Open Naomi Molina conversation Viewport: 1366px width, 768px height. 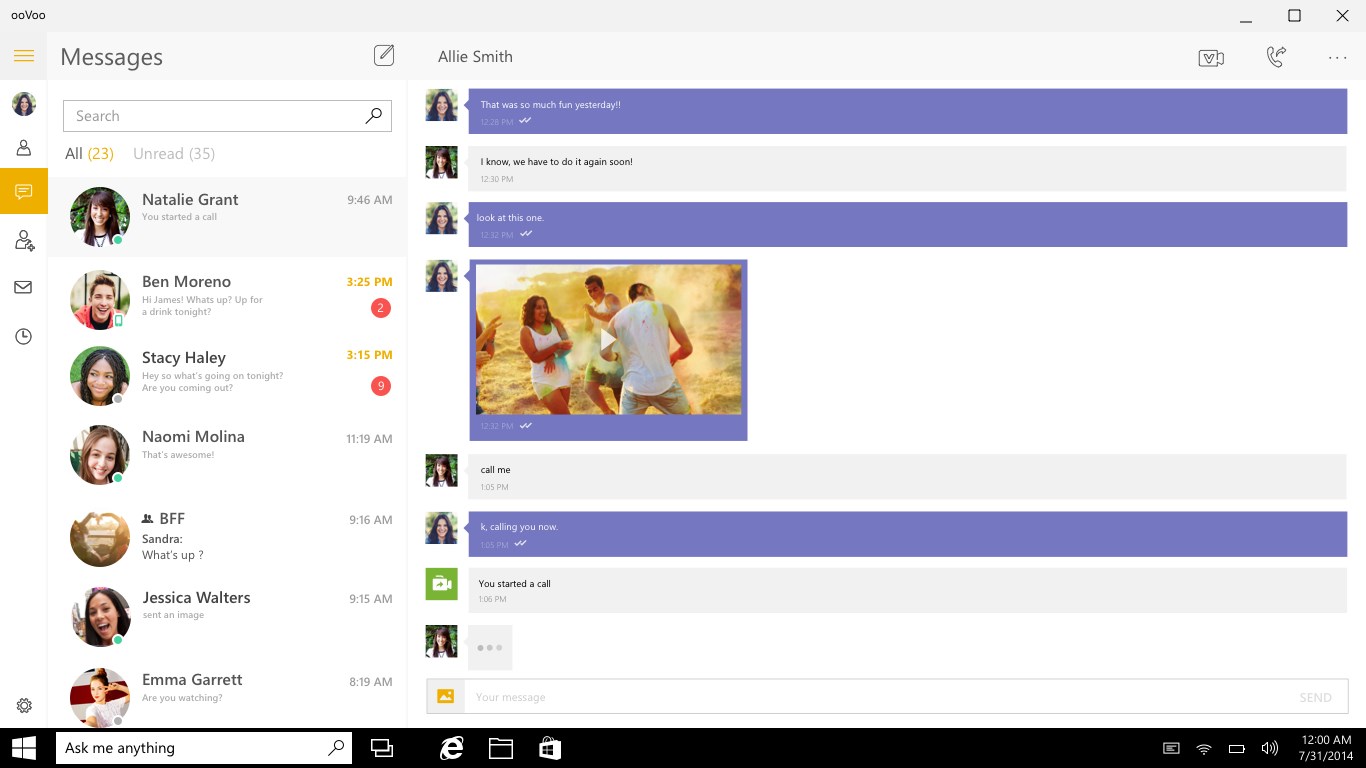(x=228, y=455)
